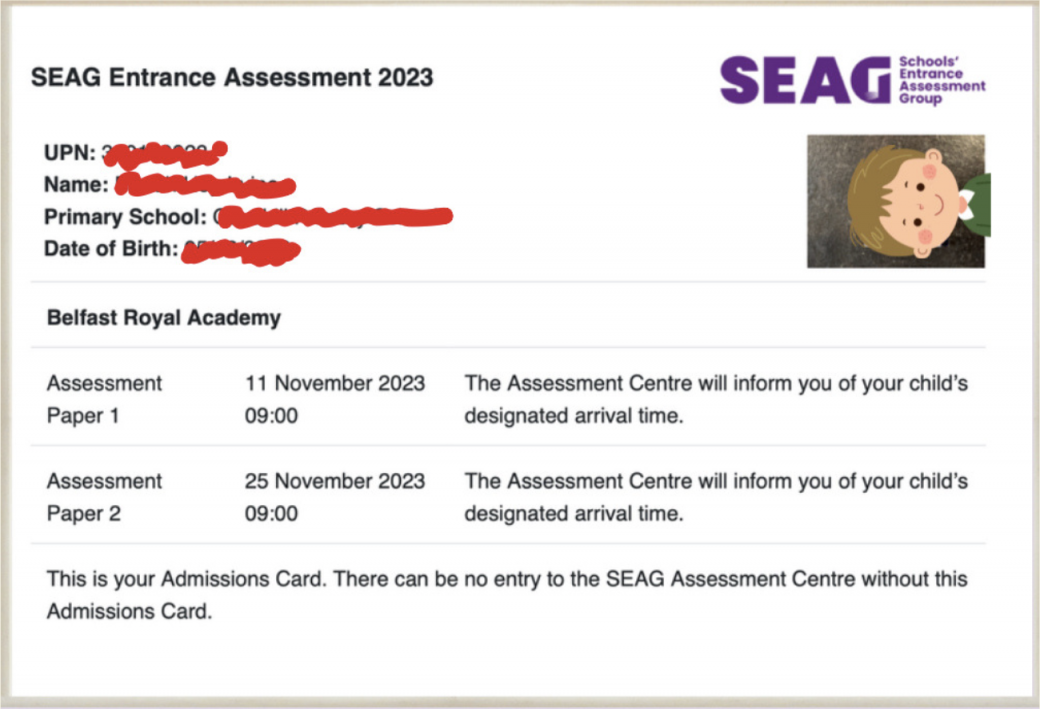The width and height of the screenshot is (1040, 709).
Task: Select the redacted Date of Birth value
Action: pyautogui.click(x=240, y=250)
